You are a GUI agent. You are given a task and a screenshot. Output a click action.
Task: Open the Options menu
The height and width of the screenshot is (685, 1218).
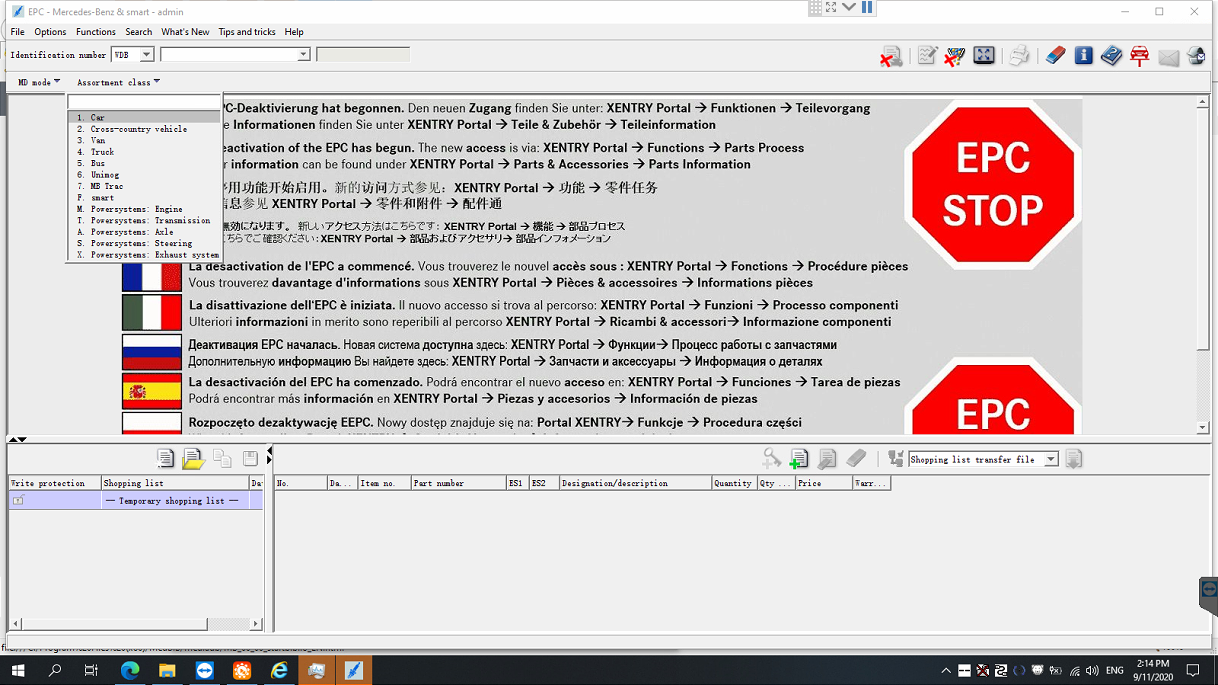pos(50,32)
